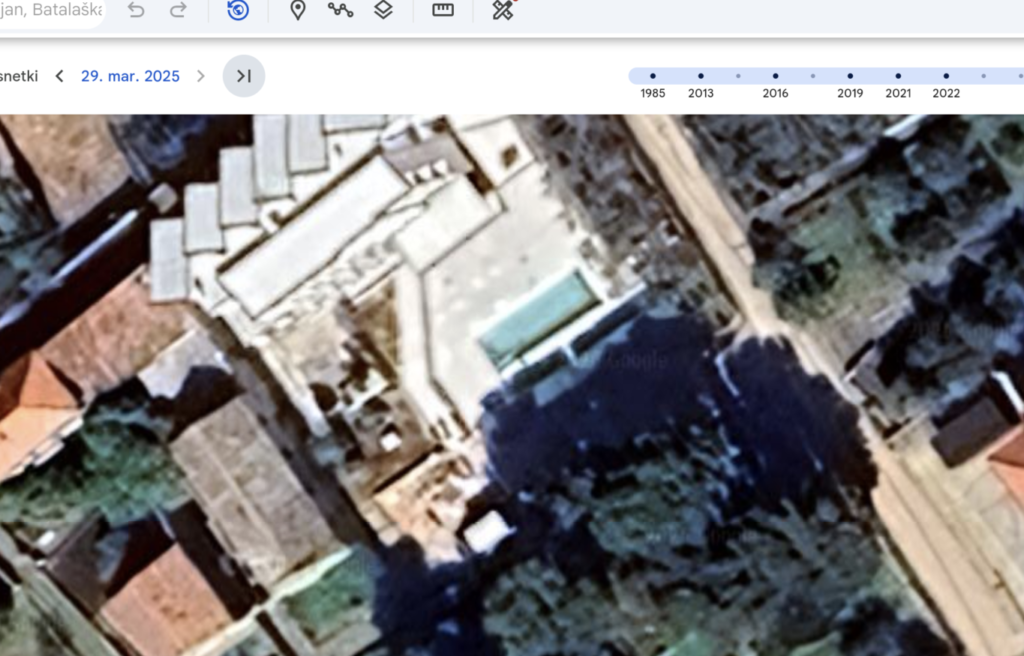Select the 2019 timeline marker

850,76
